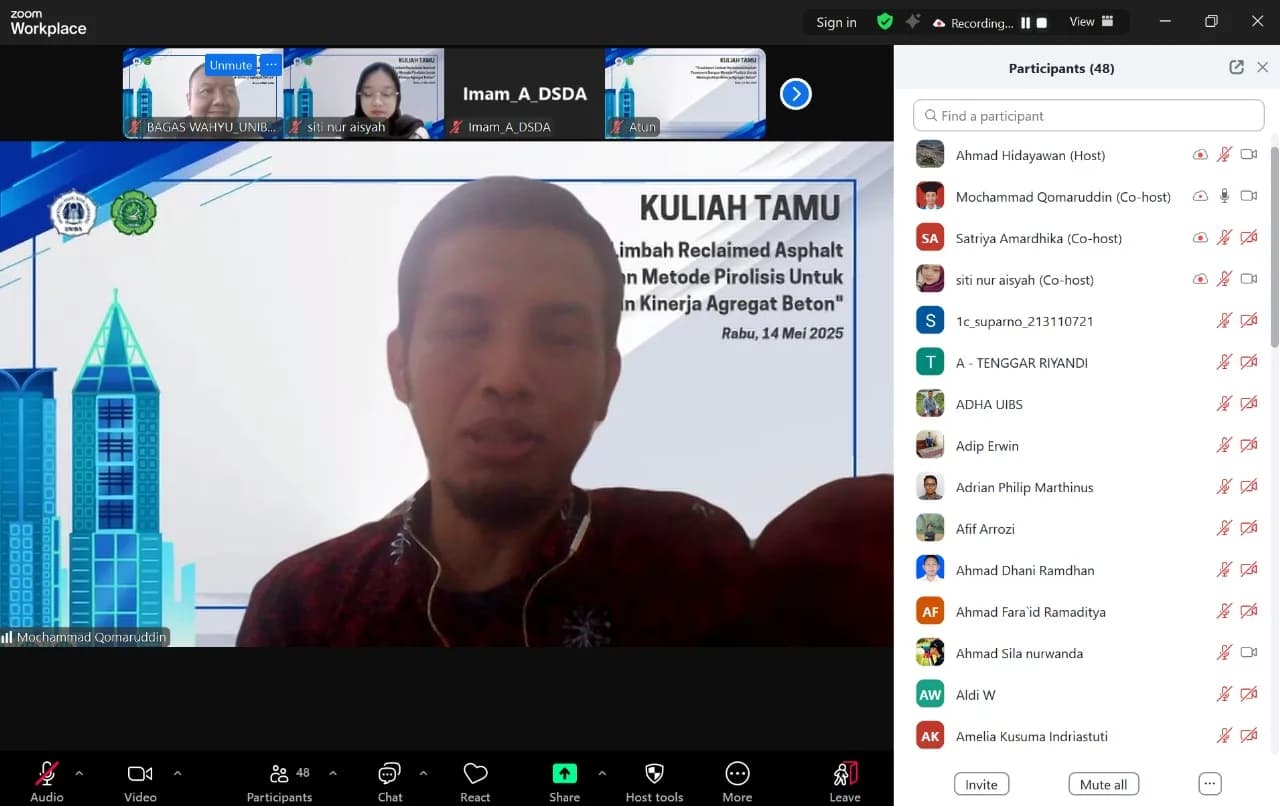The width and height of the screenshot is (1280, 806).
Task: Stop the cloud recording
Action: click(x=1041, y=23)
